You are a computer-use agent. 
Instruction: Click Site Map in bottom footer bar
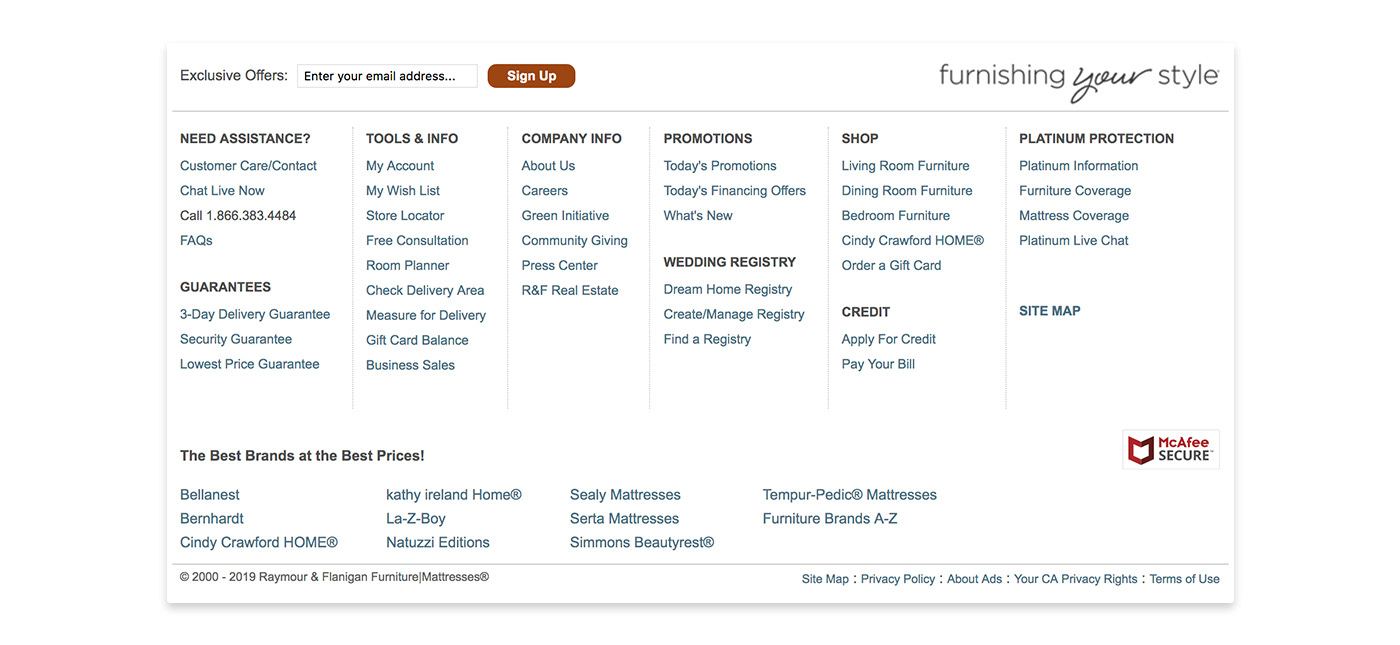pos(825,579)
